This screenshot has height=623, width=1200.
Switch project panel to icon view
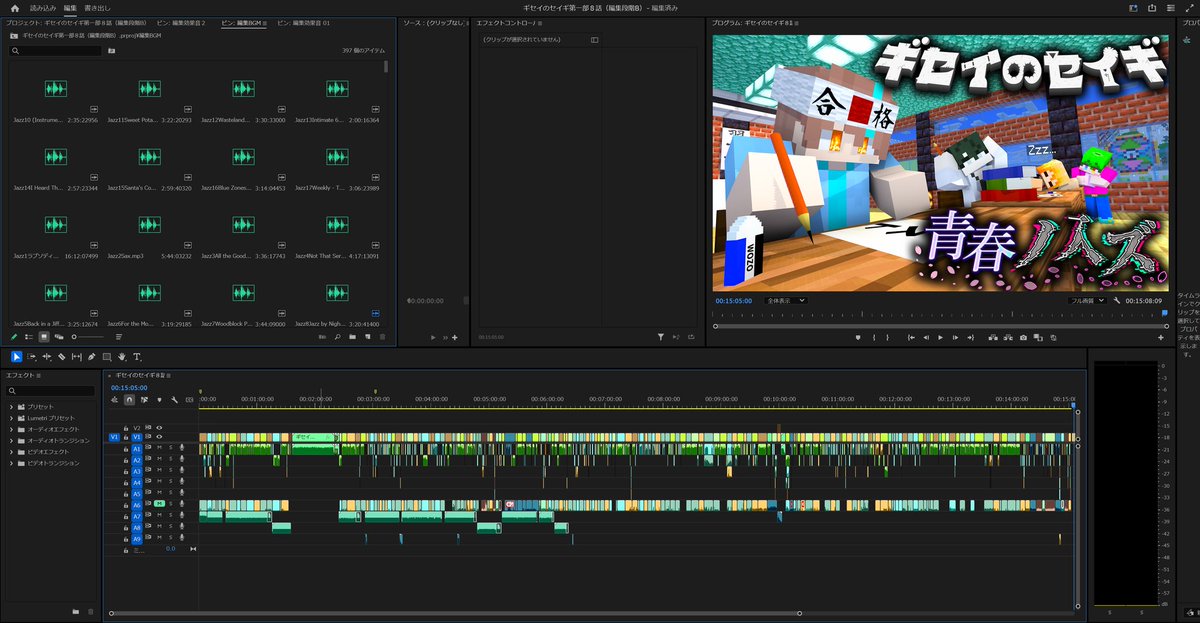pyautogui.click(x=43, y=337)
